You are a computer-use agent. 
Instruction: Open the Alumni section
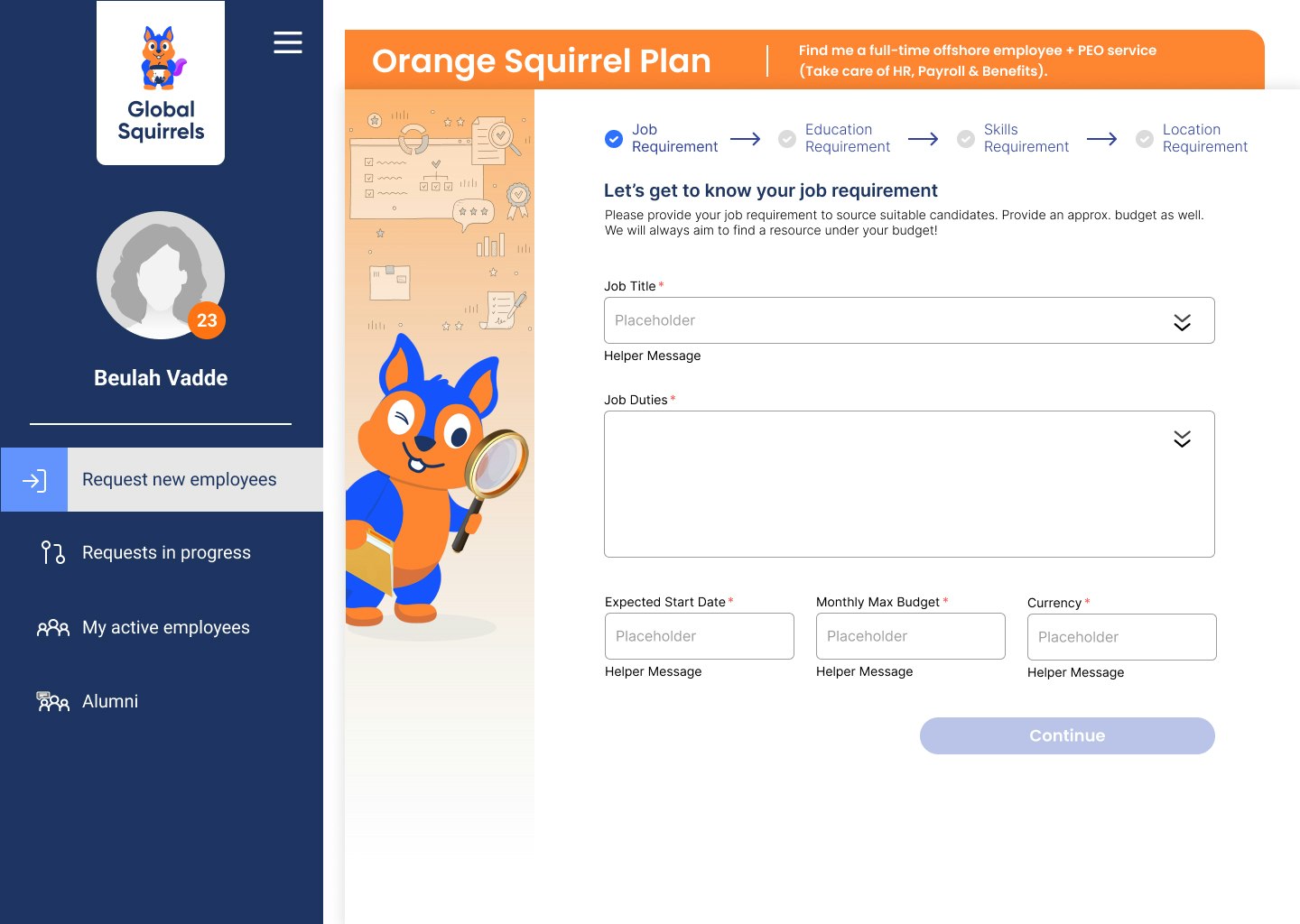[110, 701]
